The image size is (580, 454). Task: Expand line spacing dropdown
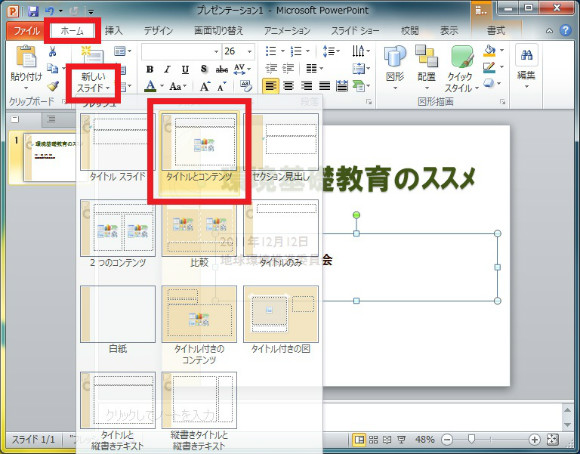(337, 51)
